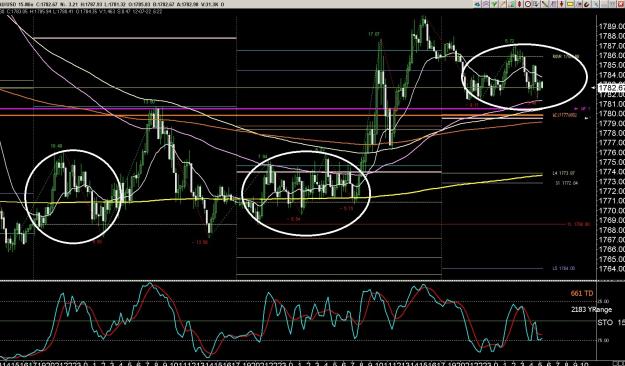Screen dimensions: 625x366
Task: Click the 2183 YRange indicator label
Action: tap(592, 309)
